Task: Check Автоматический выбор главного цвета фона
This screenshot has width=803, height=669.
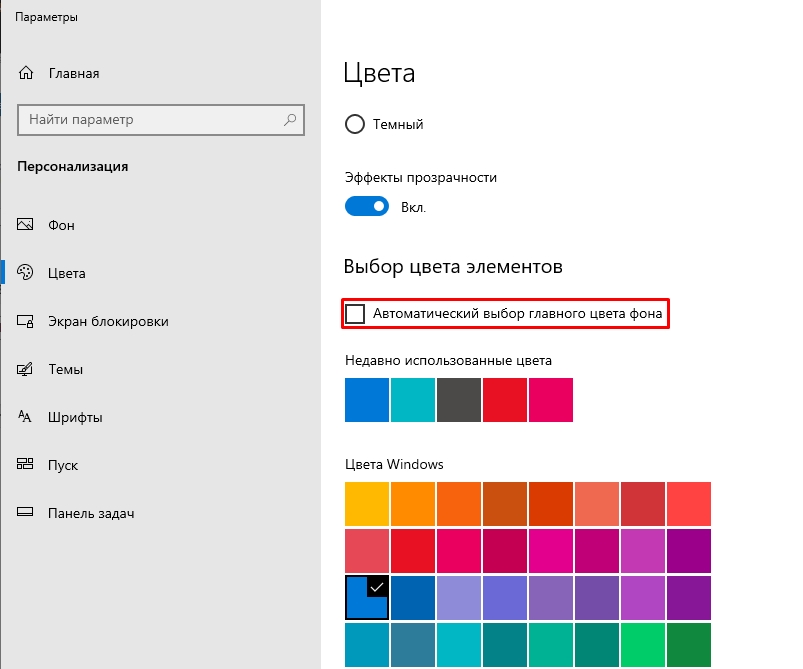Action: click(355, 313)
